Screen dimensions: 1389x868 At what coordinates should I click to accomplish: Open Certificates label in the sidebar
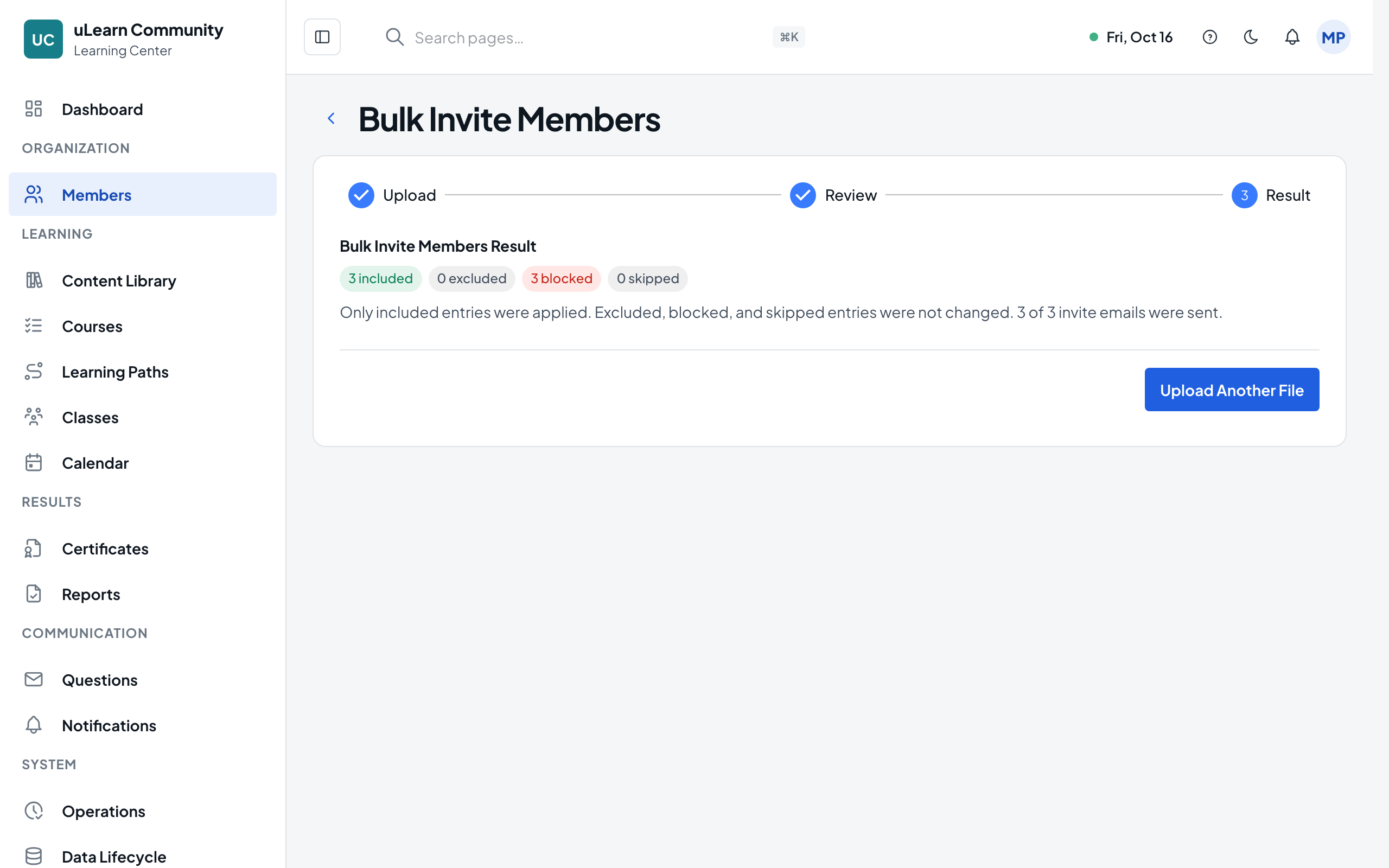tap(105, 549)
